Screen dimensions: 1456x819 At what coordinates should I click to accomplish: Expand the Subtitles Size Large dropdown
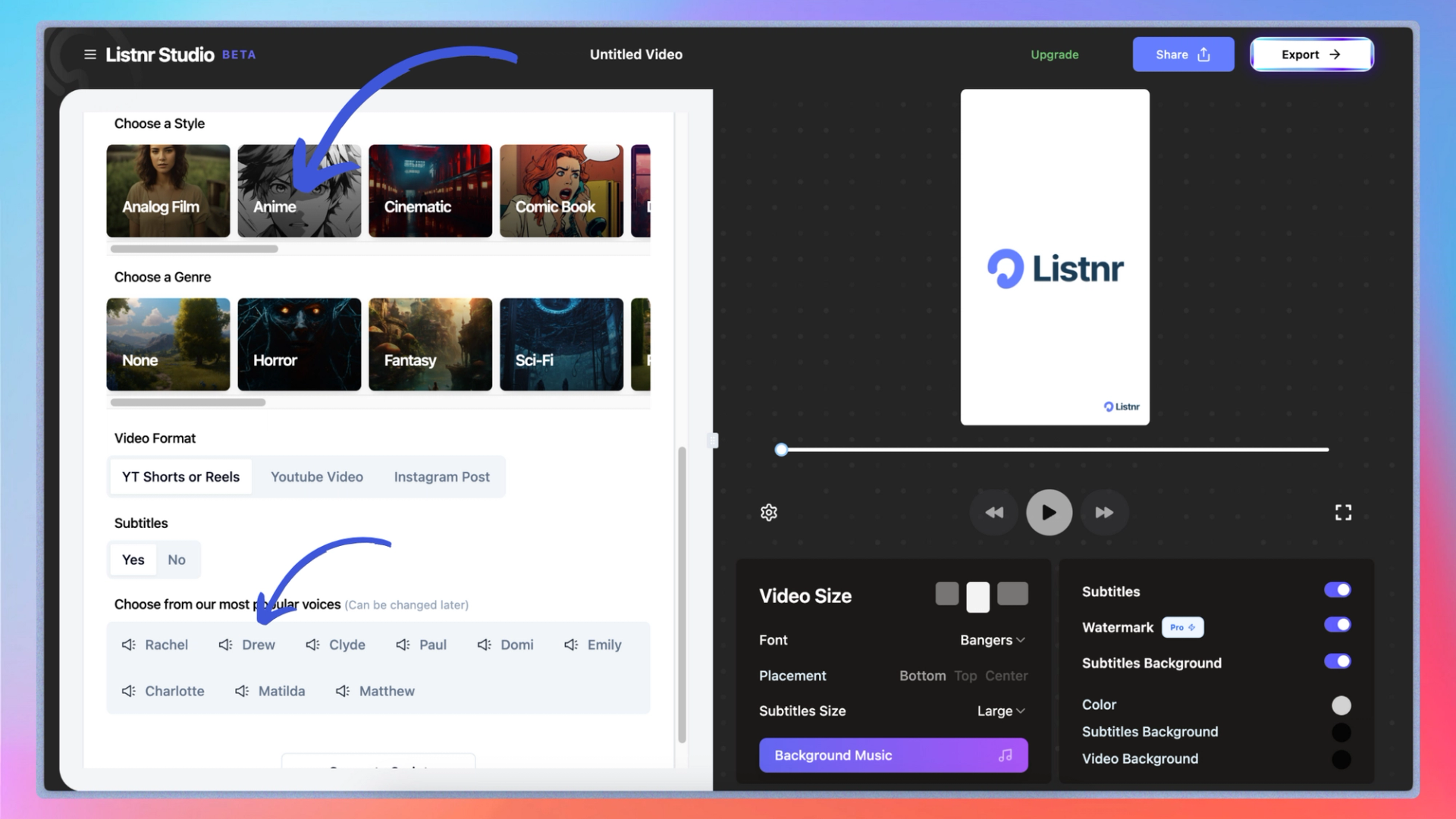click(x=1000, y=711)
